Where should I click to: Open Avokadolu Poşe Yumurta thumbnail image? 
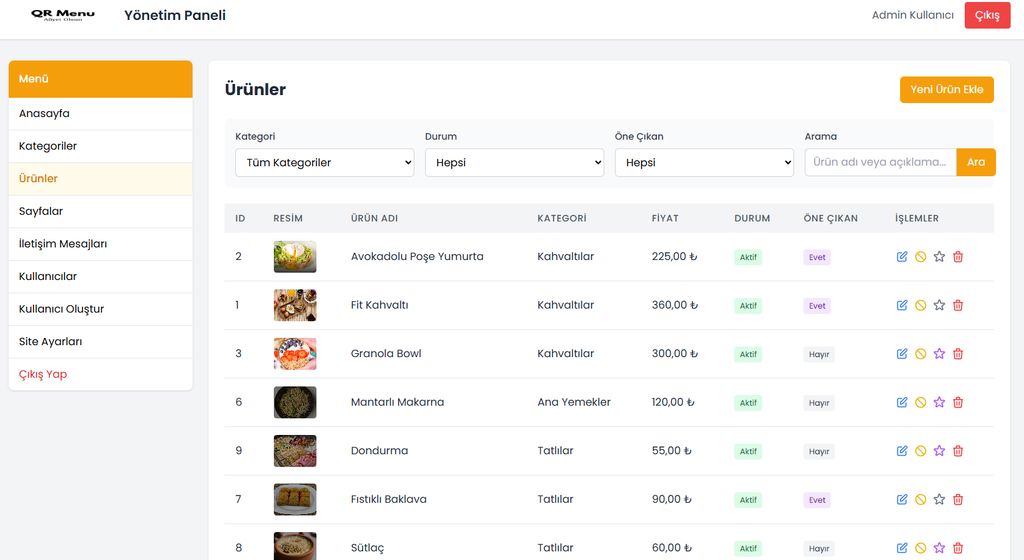[295, 257]
